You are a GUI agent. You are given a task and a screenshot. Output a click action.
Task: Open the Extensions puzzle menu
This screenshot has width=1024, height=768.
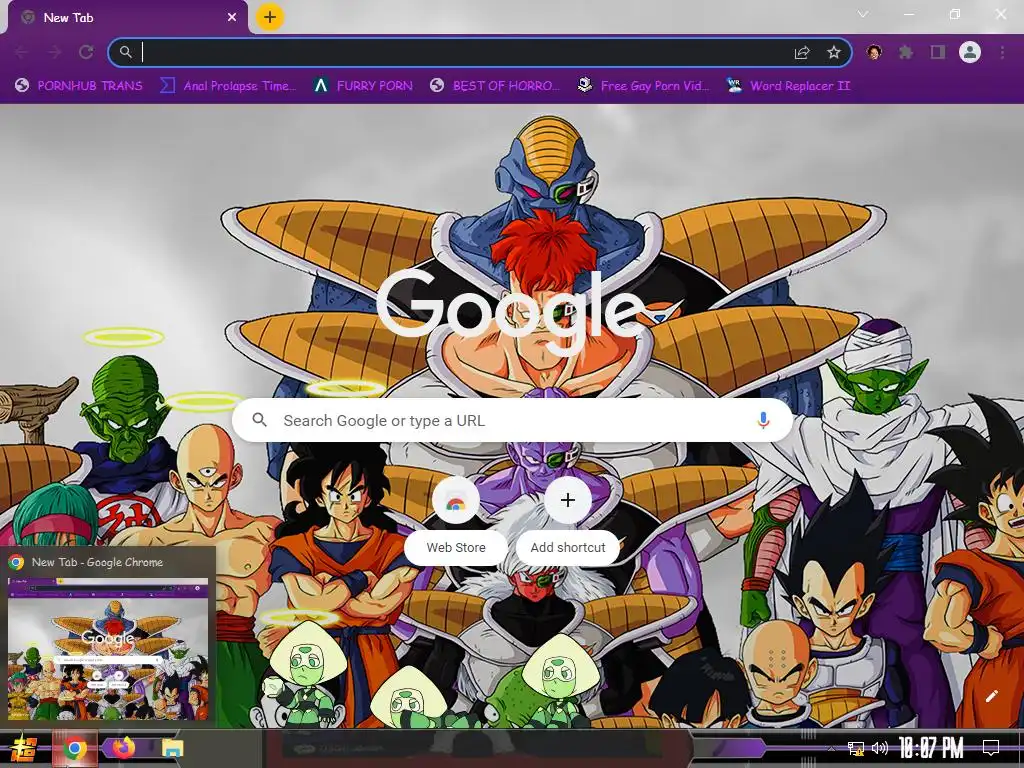point(906,52)
